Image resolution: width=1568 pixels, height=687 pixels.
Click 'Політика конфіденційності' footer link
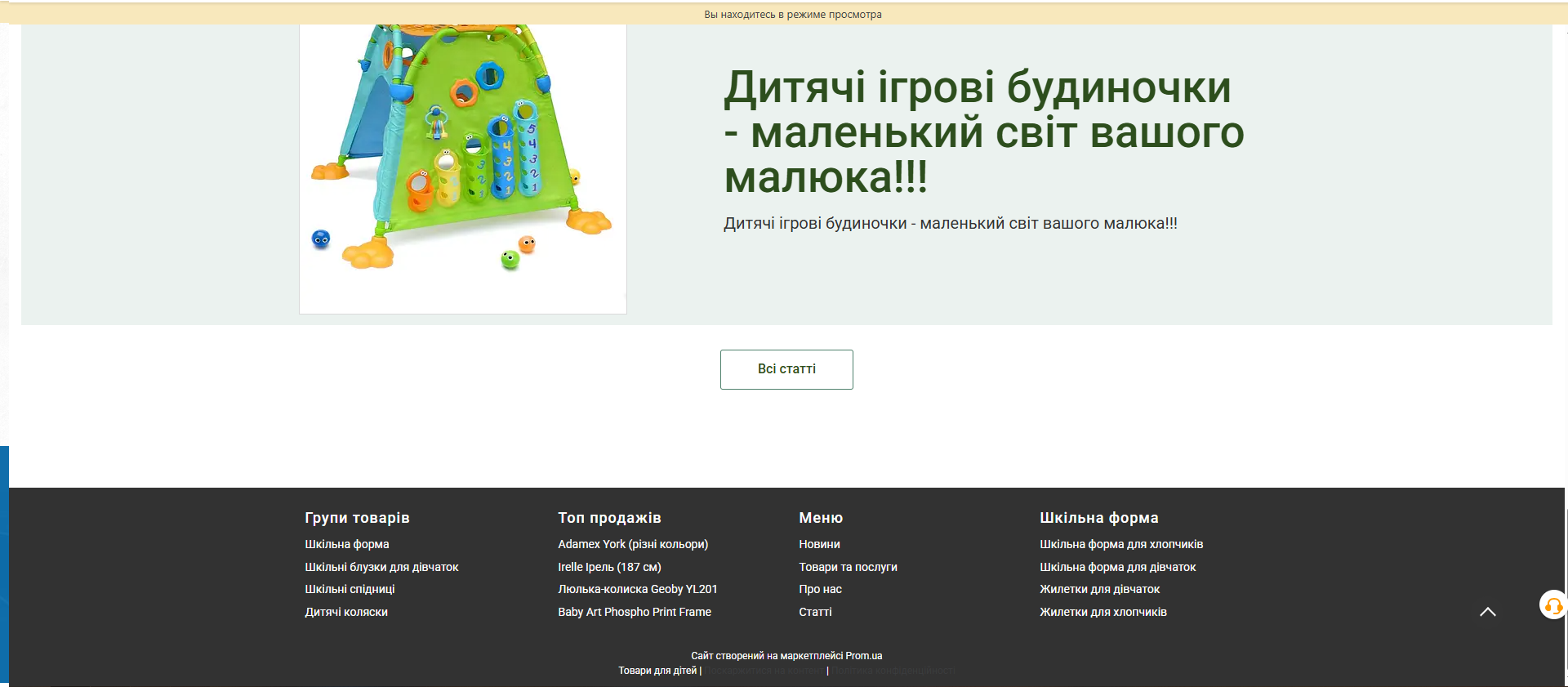pos(893,671)
